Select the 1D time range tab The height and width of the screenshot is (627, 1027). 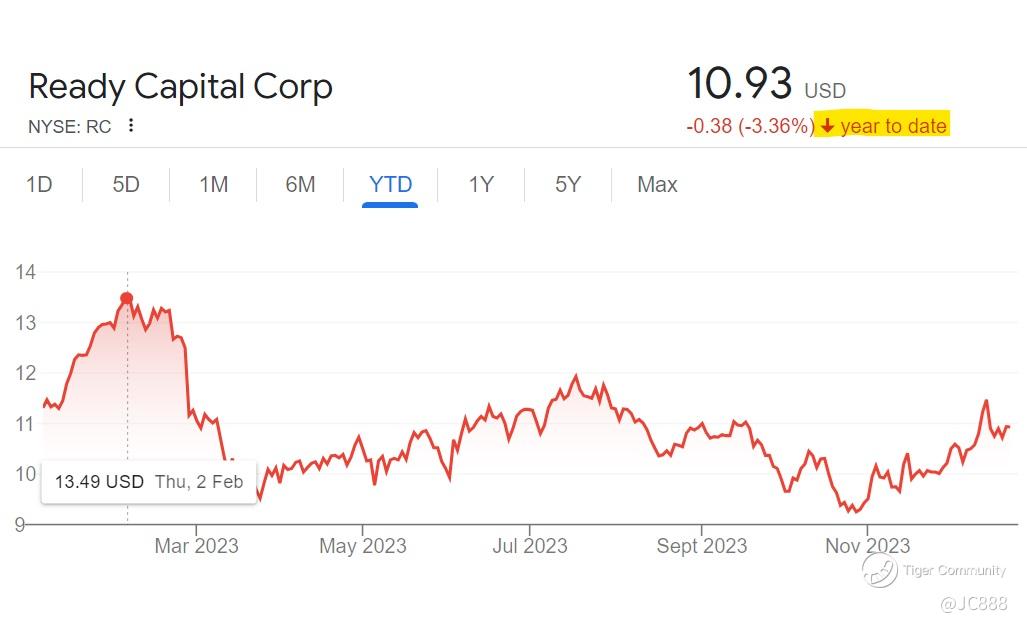[39, 185]
